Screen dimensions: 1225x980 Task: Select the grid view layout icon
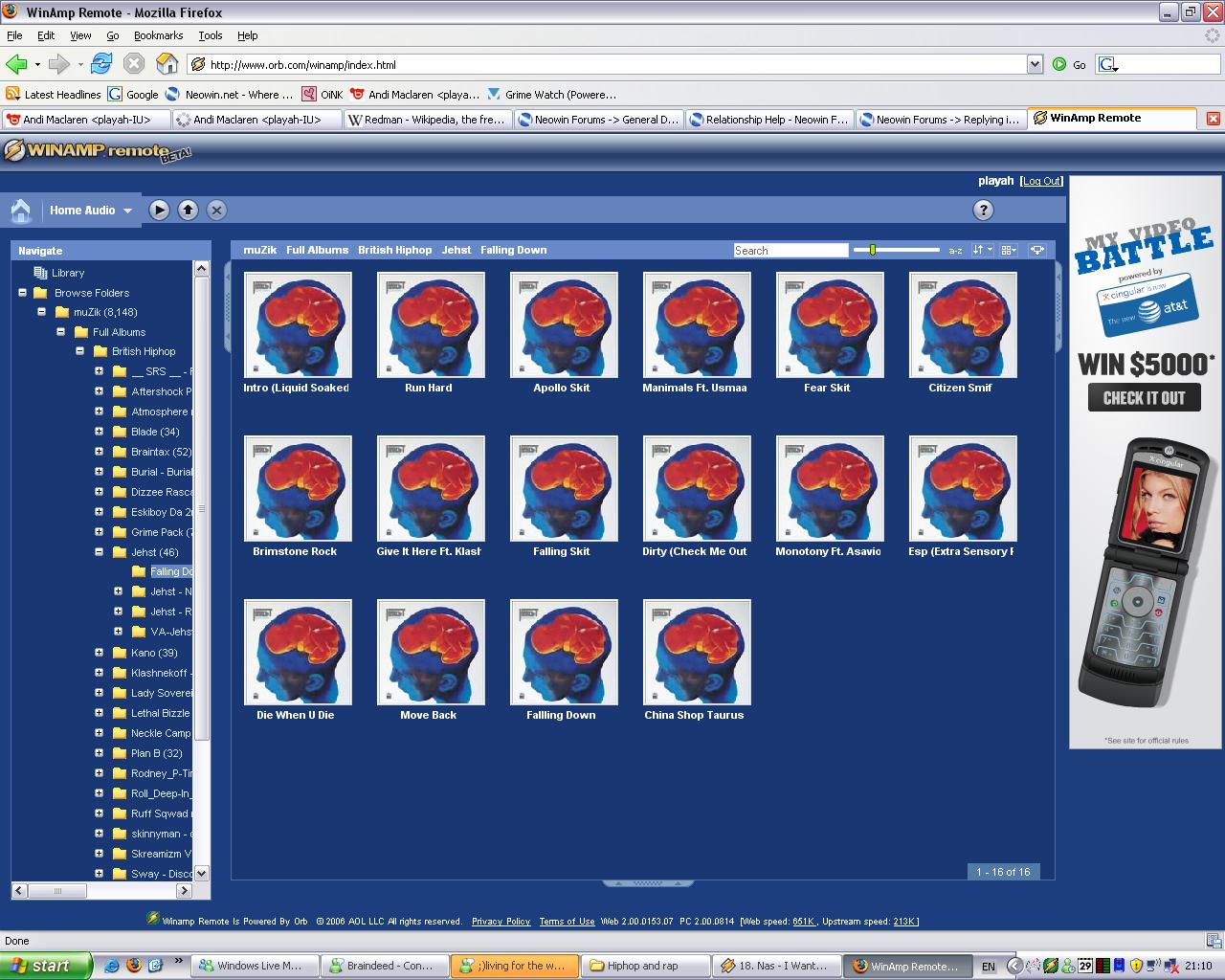[x=1008, y=249]
